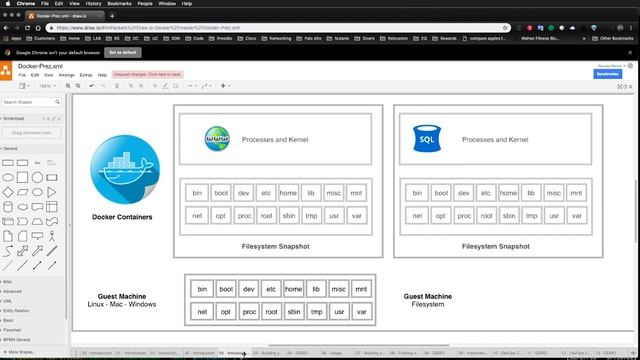Screen dimensions: 640x360
Task: Select the hexagon shape in General palette
Action: (37, 192)
